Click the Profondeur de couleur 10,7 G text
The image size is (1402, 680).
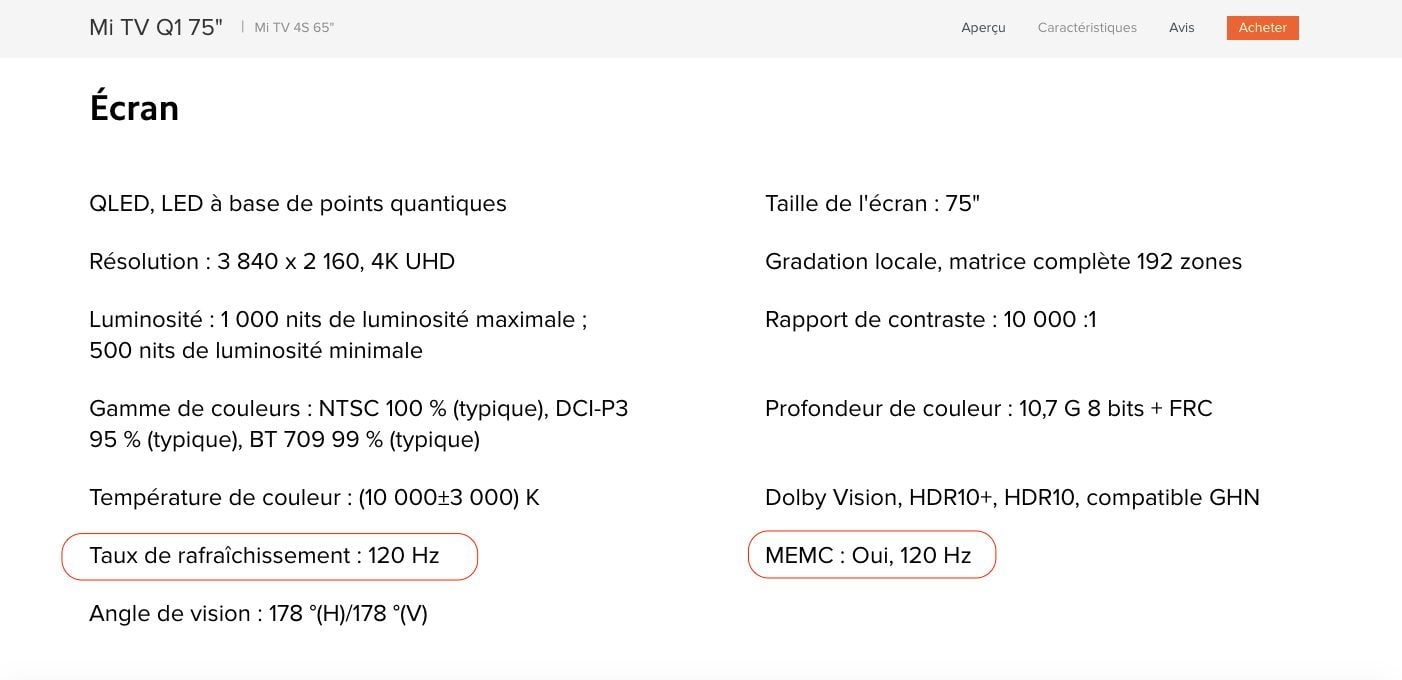click(988, 409)
